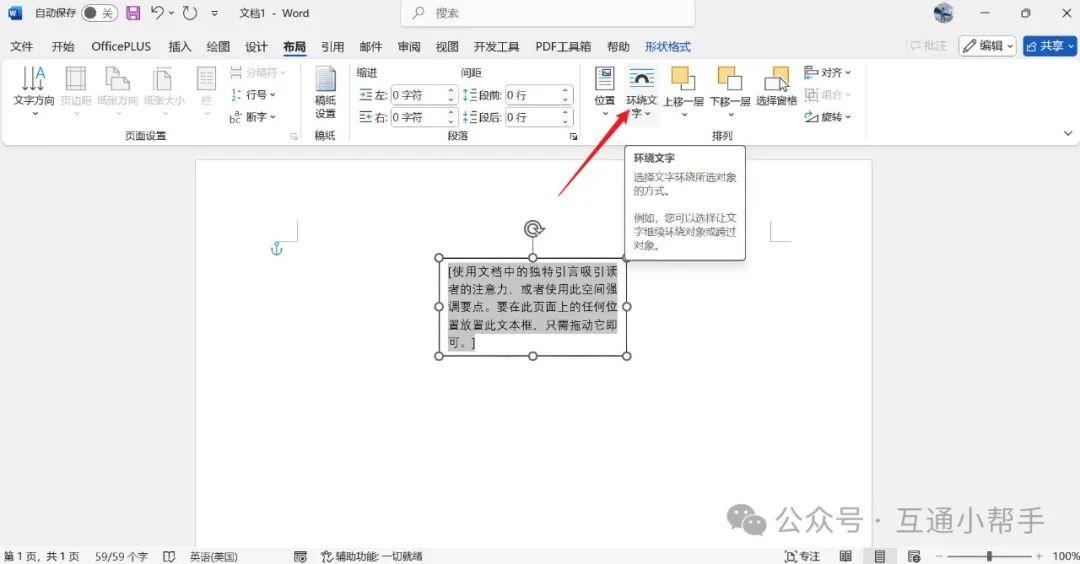Click 下移一层 send backward icon
Screen dimensions: 1080x564
pos(730,93)
